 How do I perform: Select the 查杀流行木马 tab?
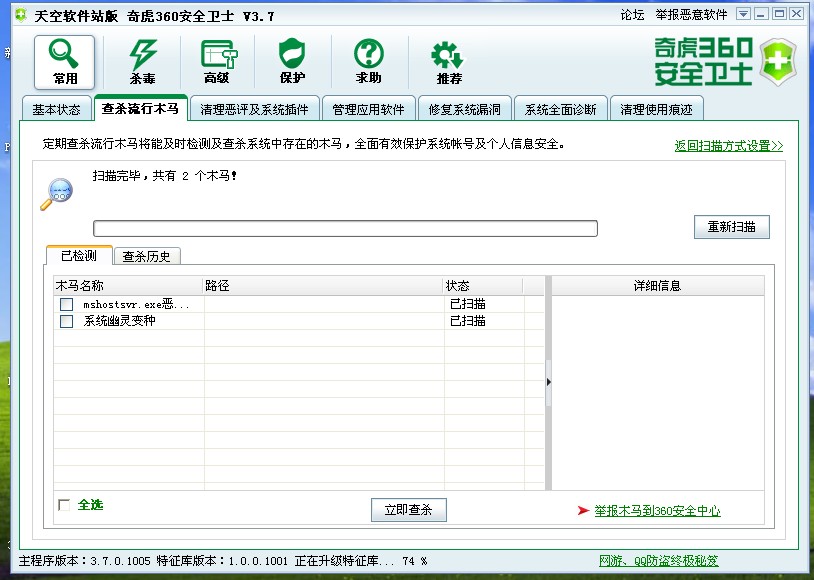click(x=140, y=108)
